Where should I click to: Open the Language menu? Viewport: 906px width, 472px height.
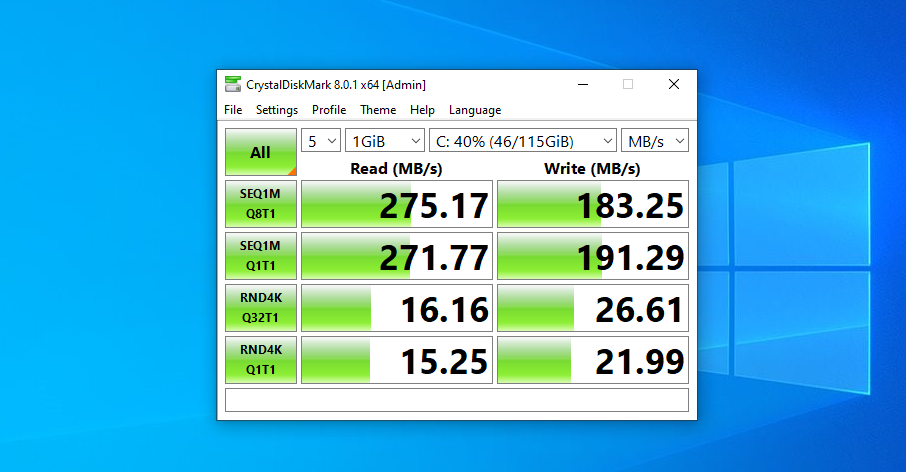point(475,110)
